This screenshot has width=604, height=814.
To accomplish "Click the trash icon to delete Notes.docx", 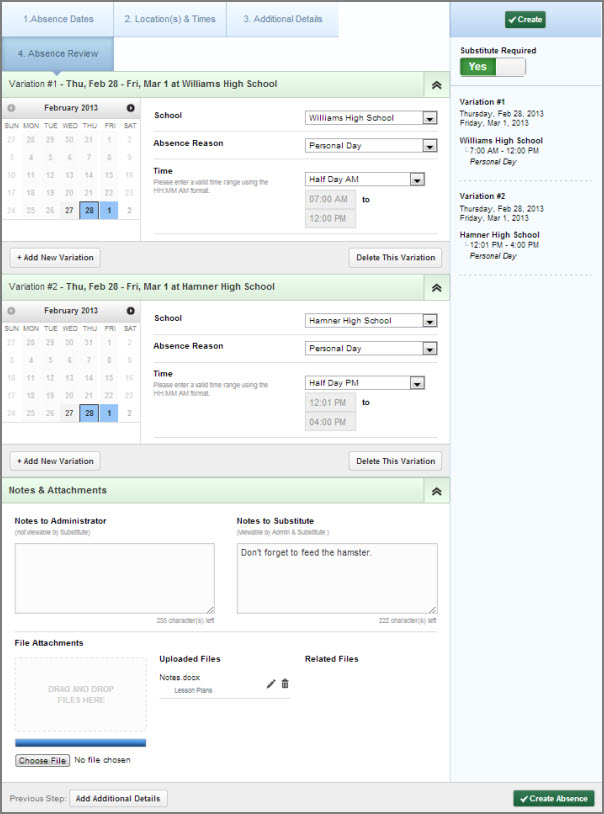I will (285, 683).
